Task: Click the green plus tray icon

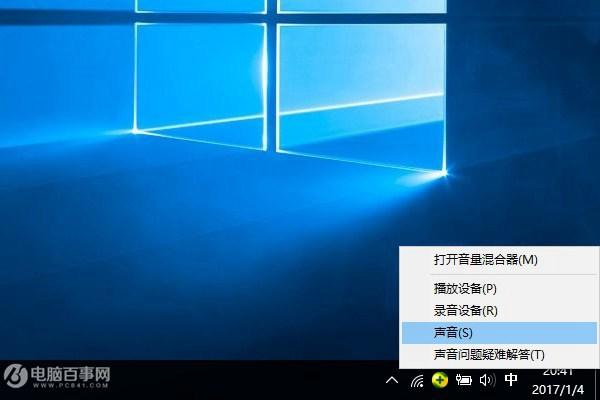Action: 440,380
